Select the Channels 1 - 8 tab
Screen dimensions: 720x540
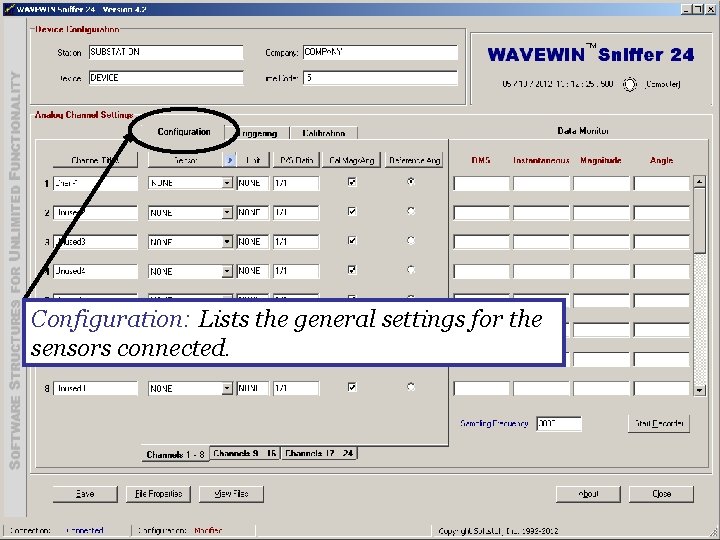point(175,455)
